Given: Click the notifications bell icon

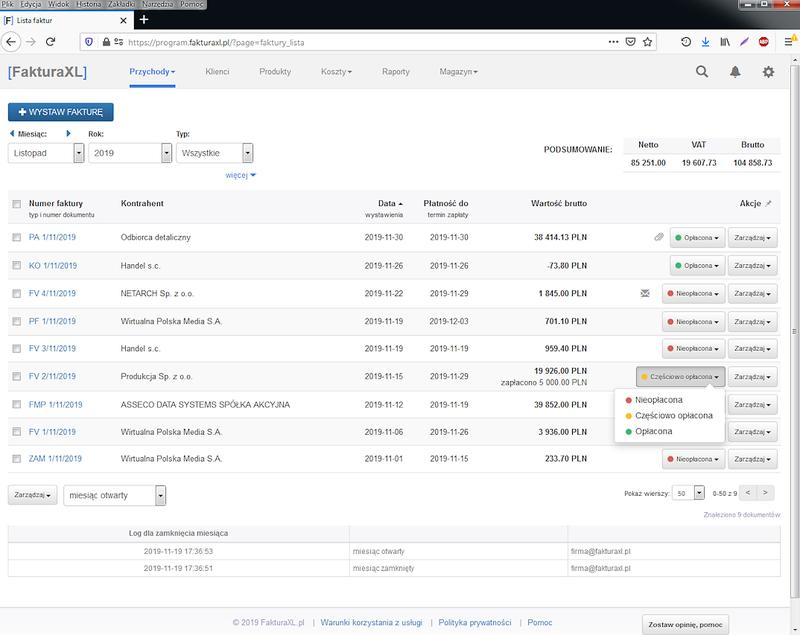Looking at the screenshot, I should click(735, 72).
